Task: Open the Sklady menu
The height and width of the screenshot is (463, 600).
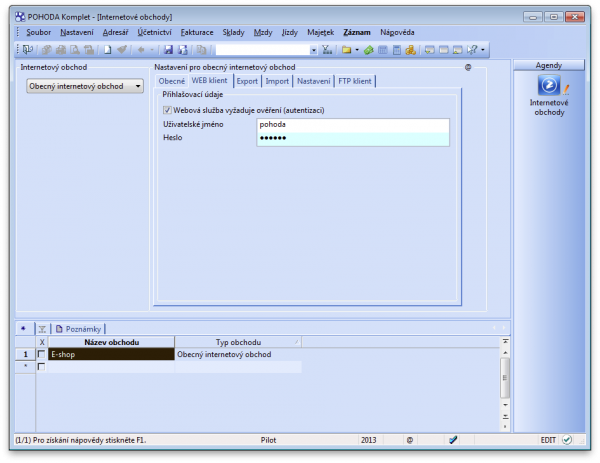Action: click(x=233, y=33)
